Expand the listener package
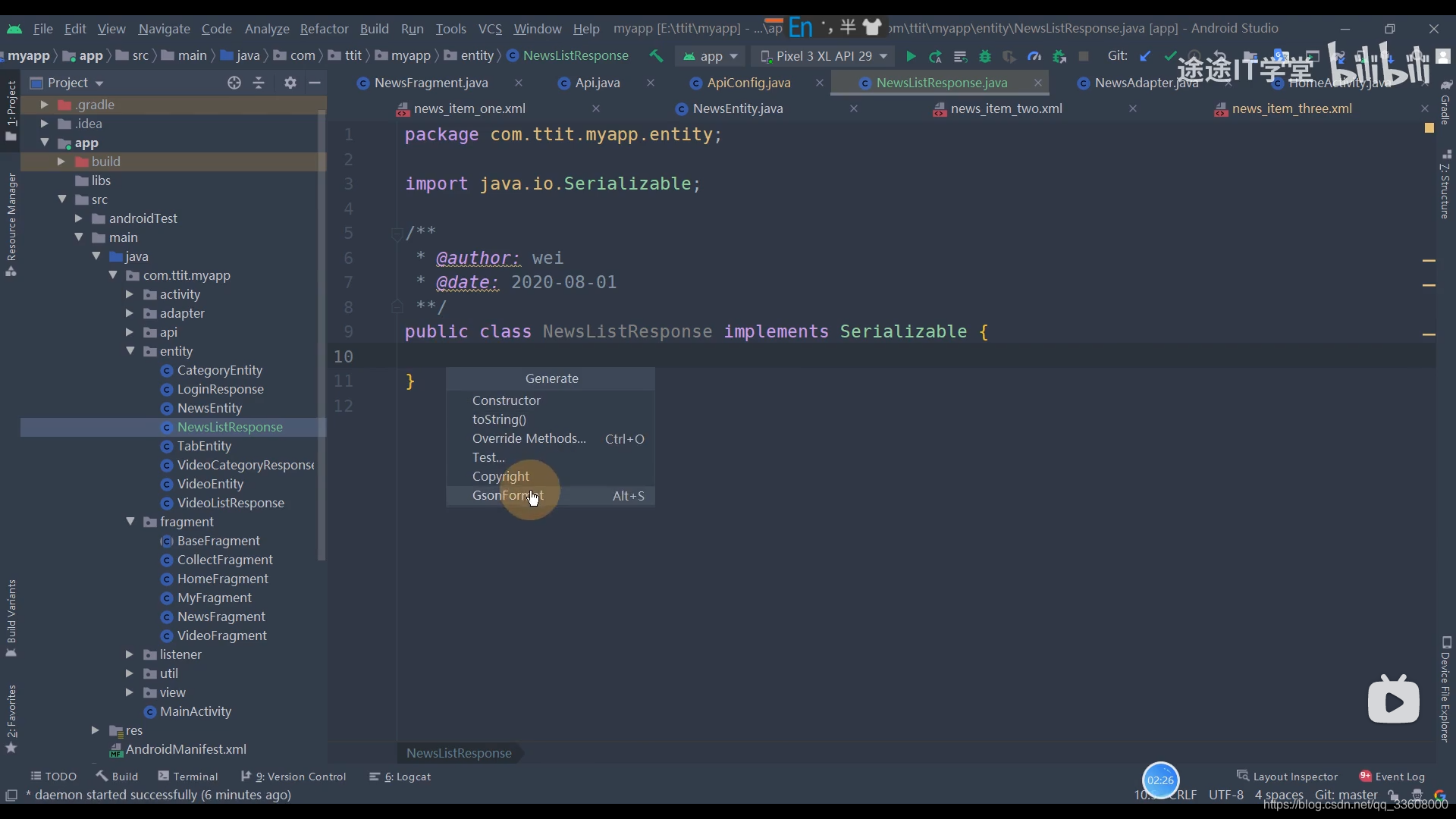Screen dimensions: 1456x819 point(129,654)
